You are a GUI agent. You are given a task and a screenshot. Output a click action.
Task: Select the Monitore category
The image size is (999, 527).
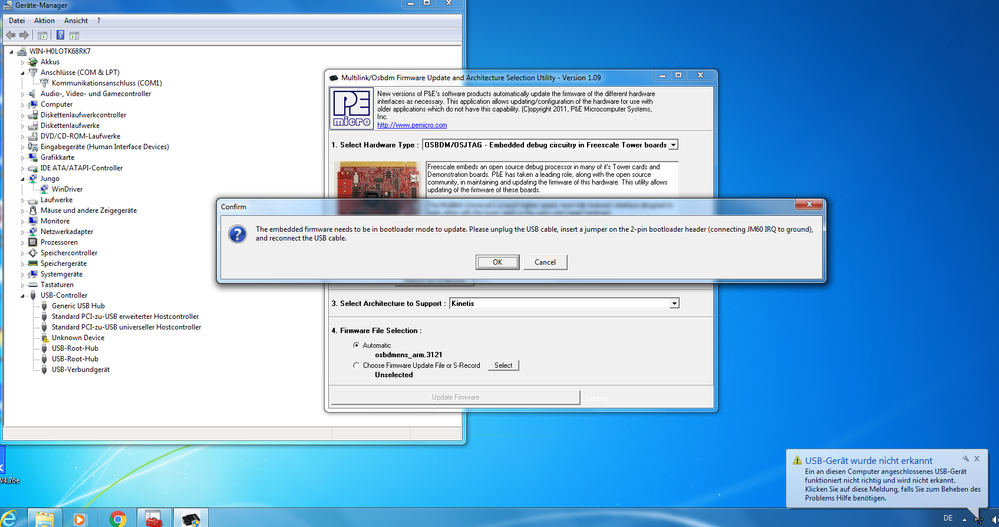[55, 221]
